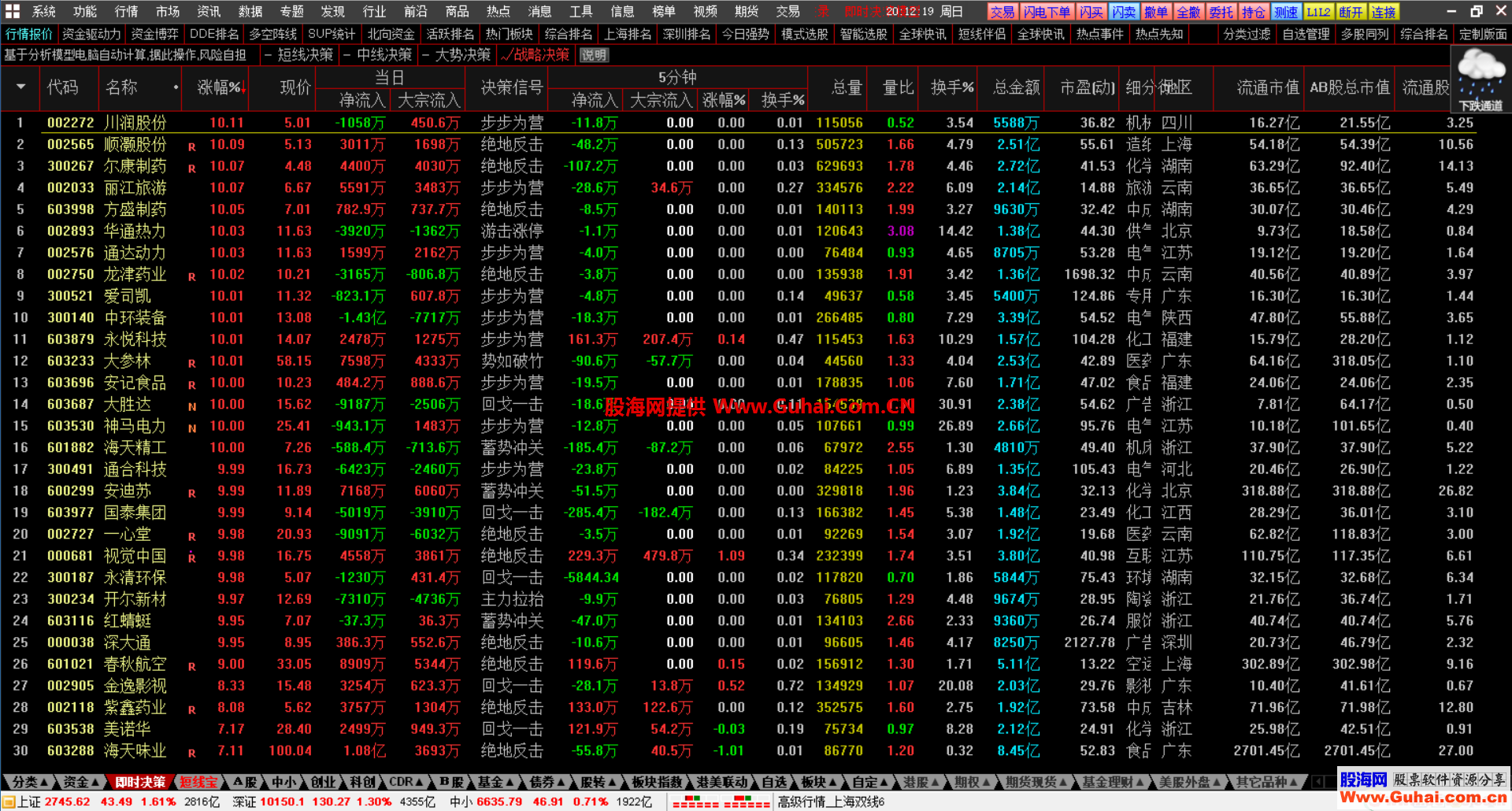
Task: Click the yellow icon beside 上证 in status bar
Action: [x=9, y=802]
